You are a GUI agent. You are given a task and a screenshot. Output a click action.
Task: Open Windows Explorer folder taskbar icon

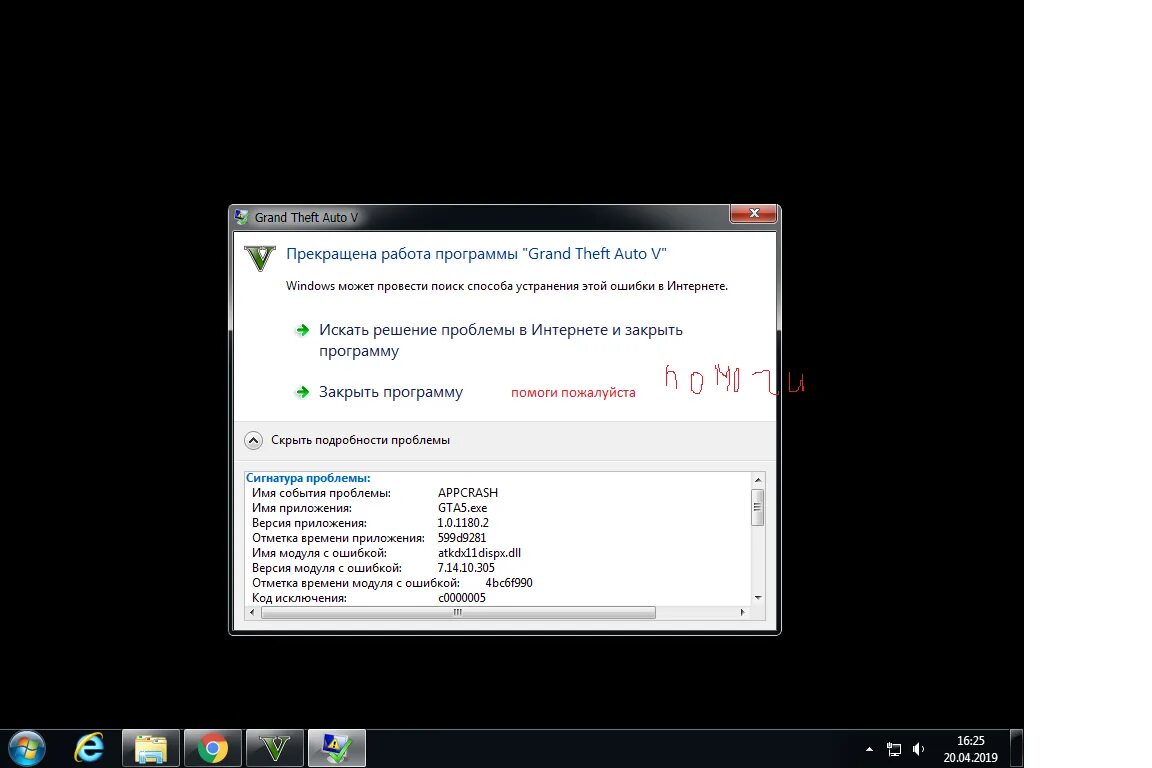coord(151,749)
